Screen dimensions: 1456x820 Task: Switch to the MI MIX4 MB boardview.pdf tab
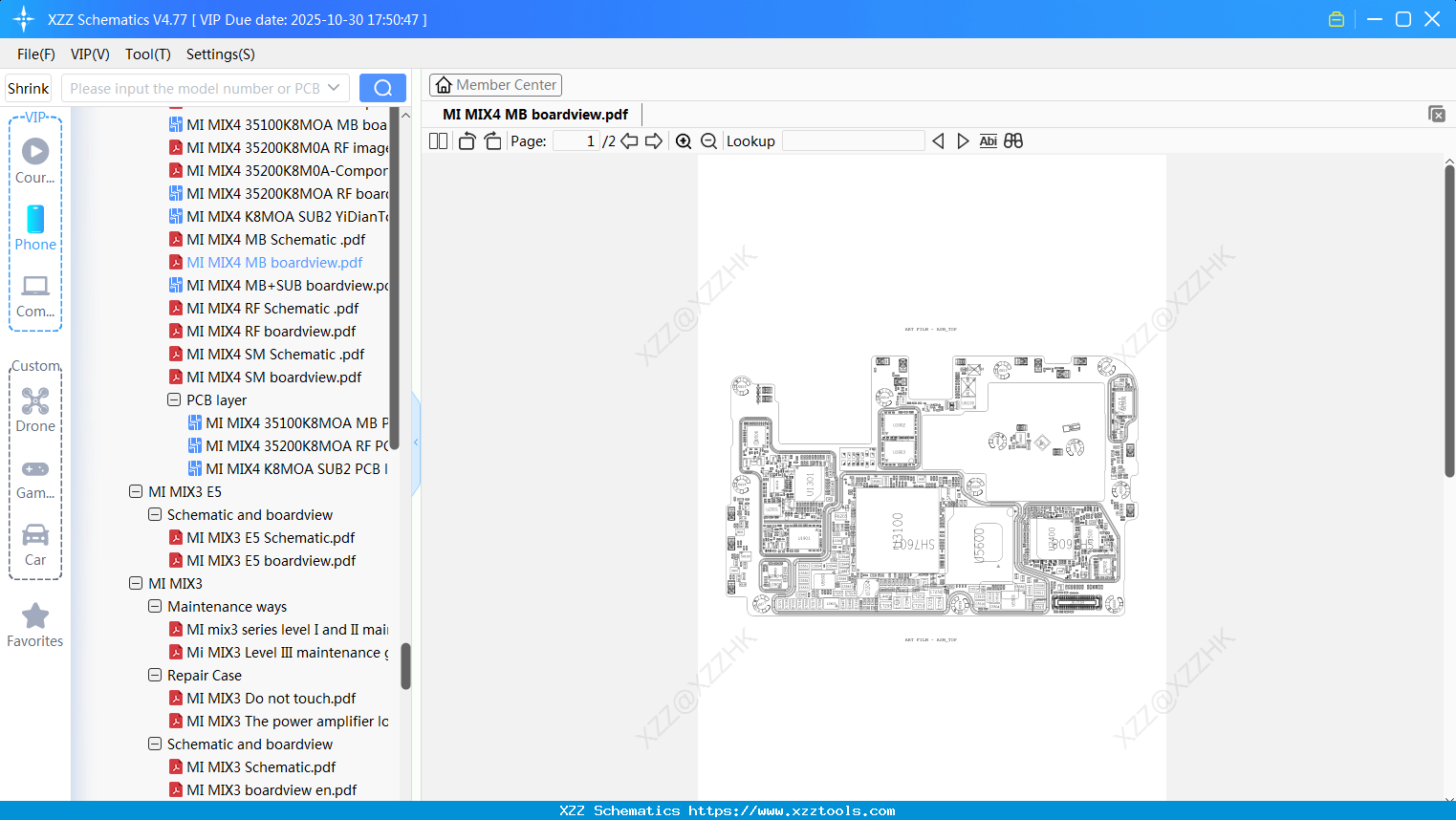coord(533,113)
